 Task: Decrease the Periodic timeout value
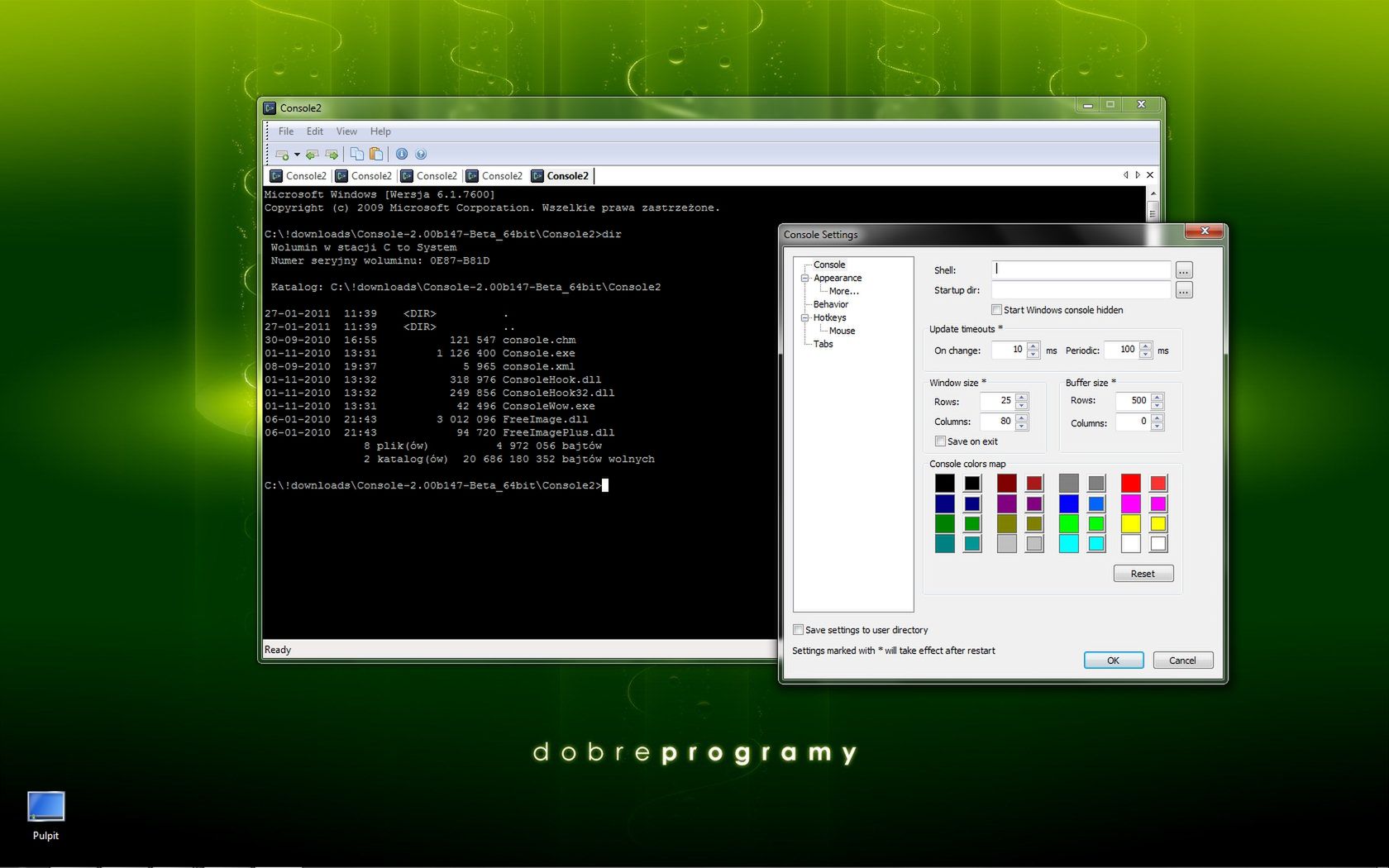(x=1146, y=355)
